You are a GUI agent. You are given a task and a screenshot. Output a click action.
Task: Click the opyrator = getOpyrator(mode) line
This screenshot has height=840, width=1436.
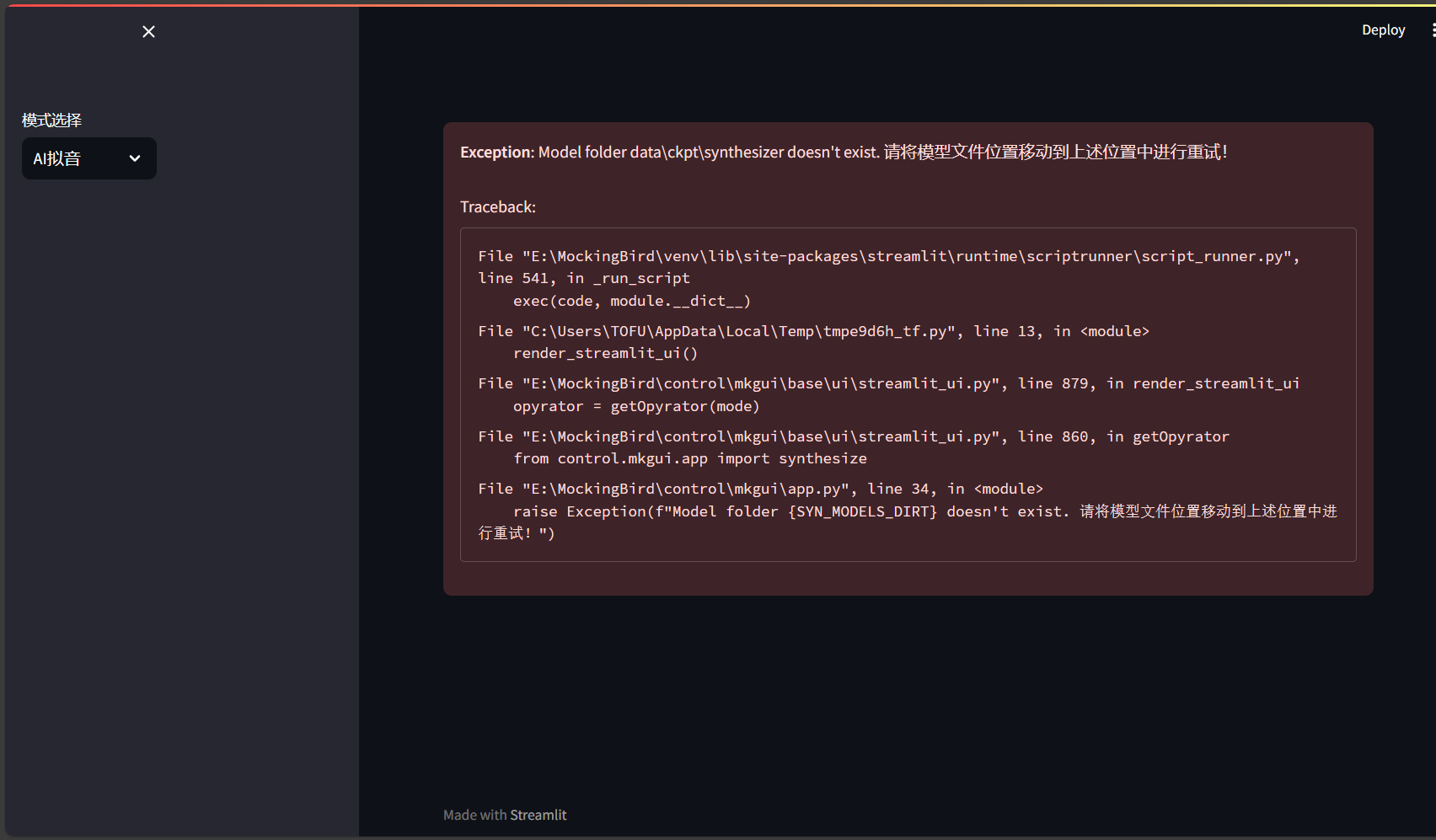coord(636,406)
